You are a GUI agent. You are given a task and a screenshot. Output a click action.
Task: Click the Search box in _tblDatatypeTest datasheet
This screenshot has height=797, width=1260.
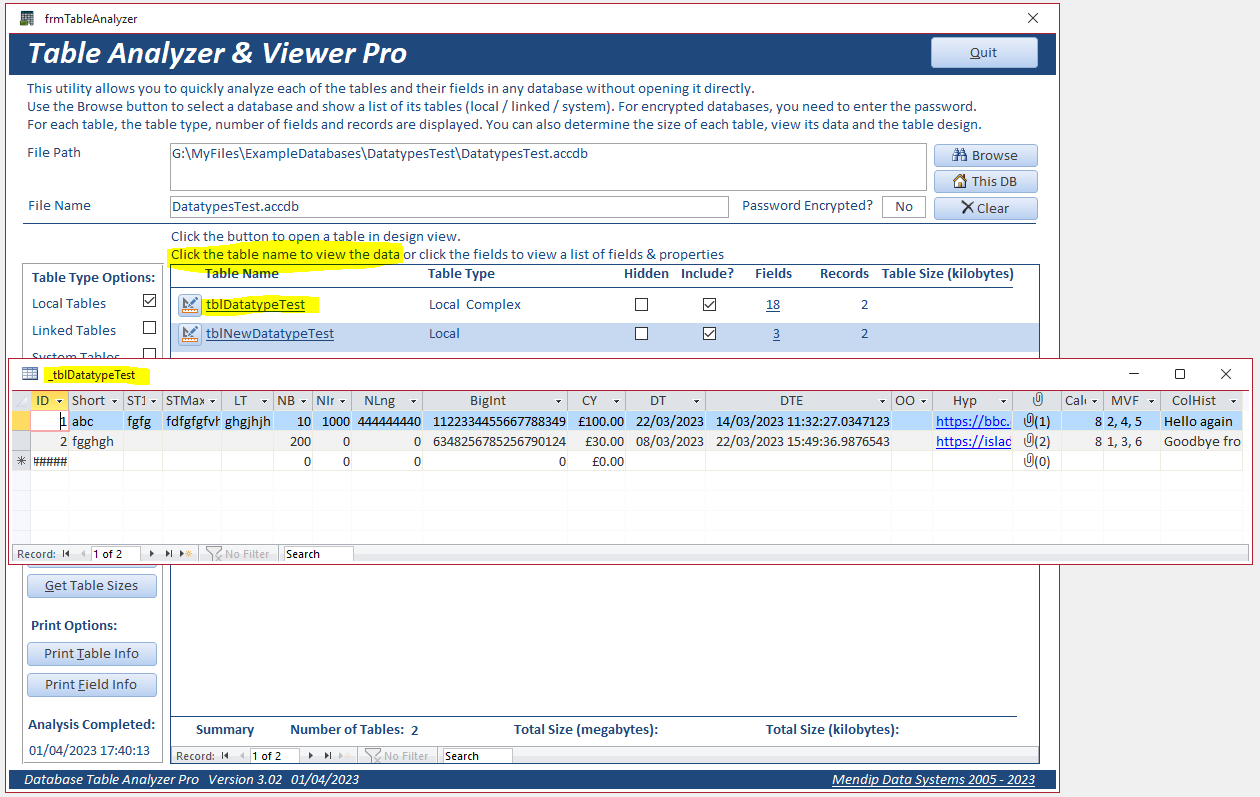(x=318, y=554)
